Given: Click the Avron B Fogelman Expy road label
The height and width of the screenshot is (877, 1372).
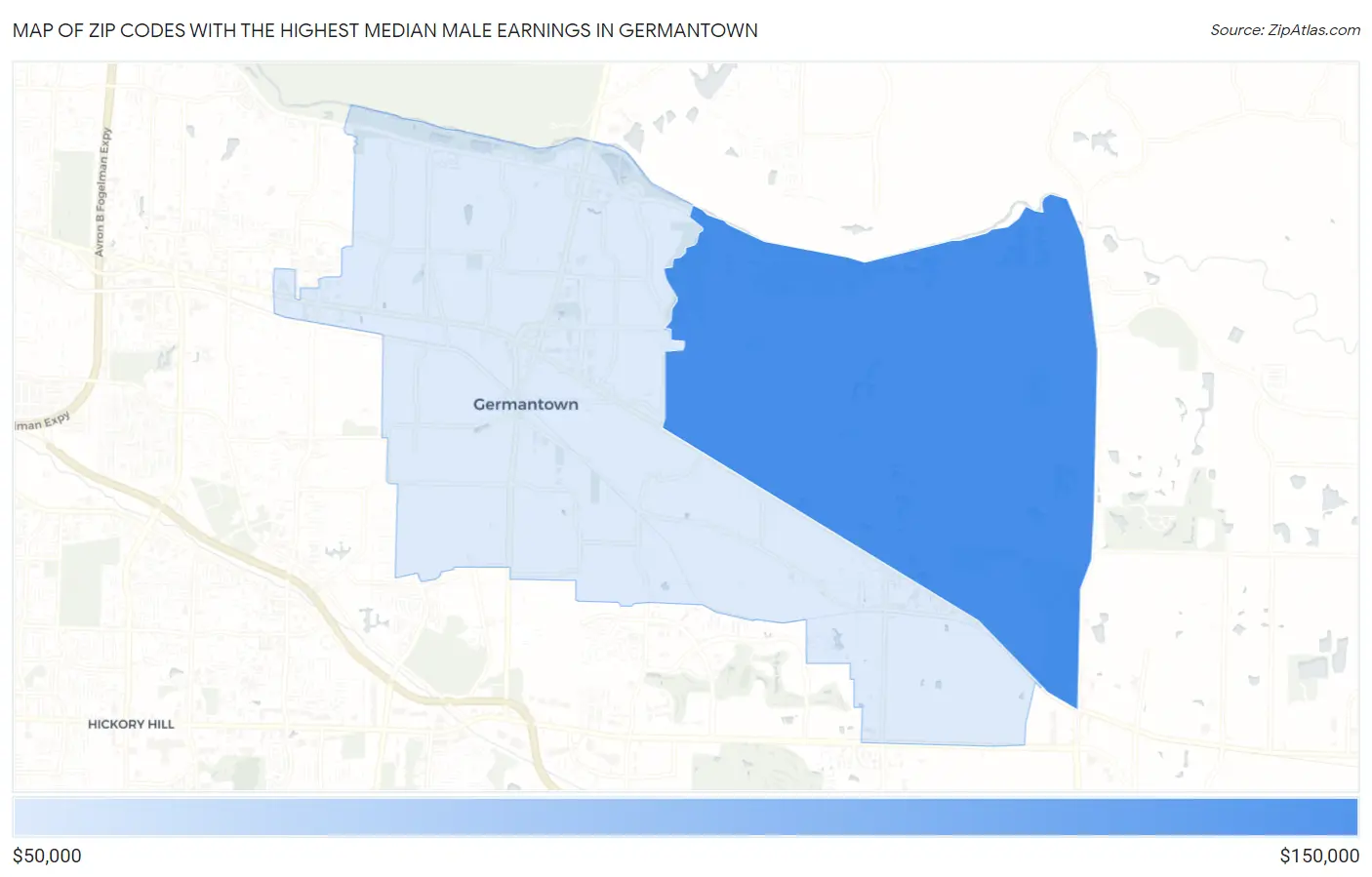Looking at the screenshot, I should coord(102,192).
